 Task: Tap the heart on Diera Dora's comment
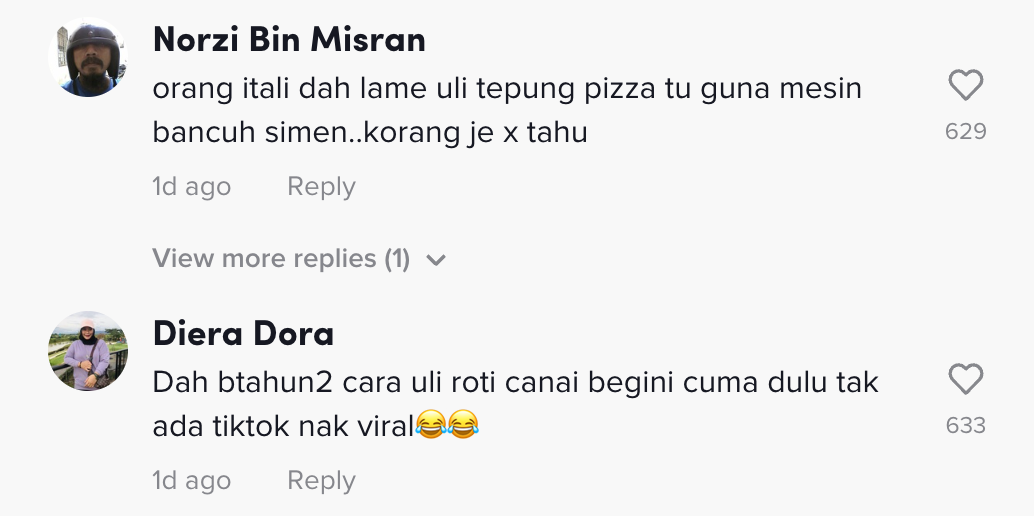[965, 380]
